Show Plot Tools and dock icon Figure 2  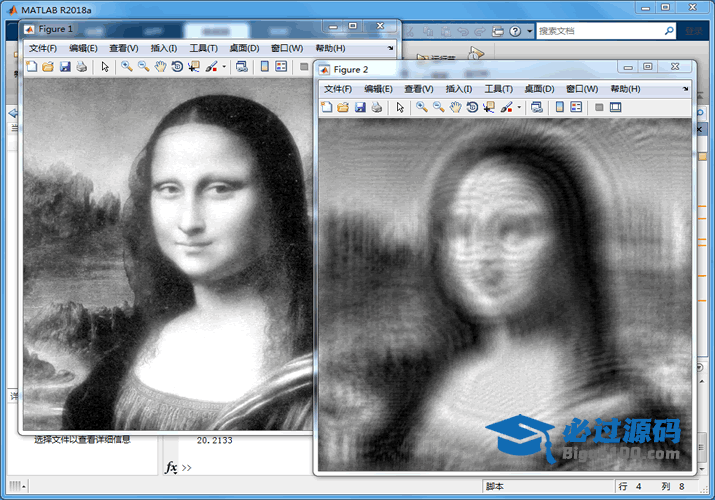(x=616, y=107)
